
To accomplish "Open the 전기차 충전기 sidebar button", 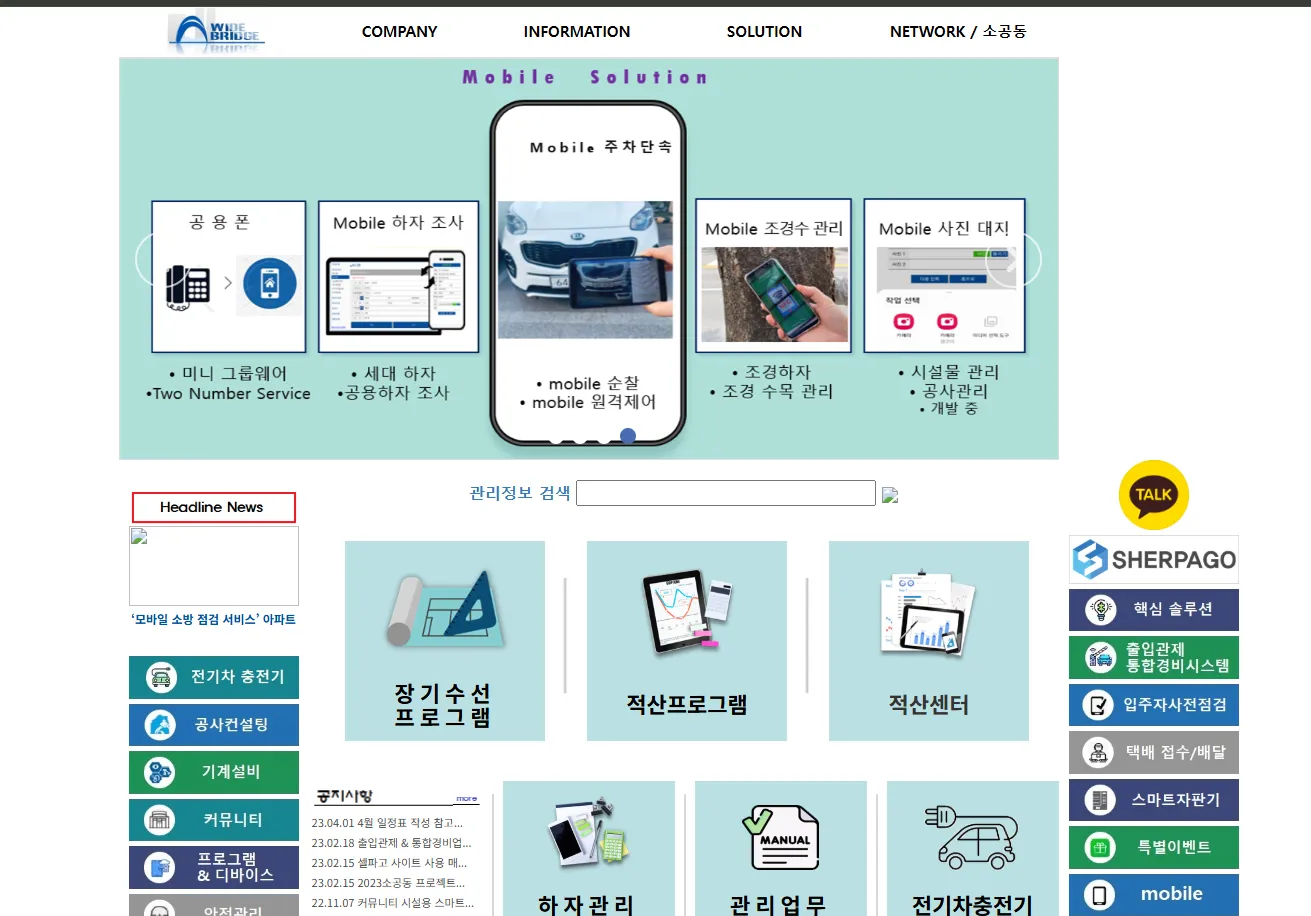I will pyautogui.click(x=214, y=677).
